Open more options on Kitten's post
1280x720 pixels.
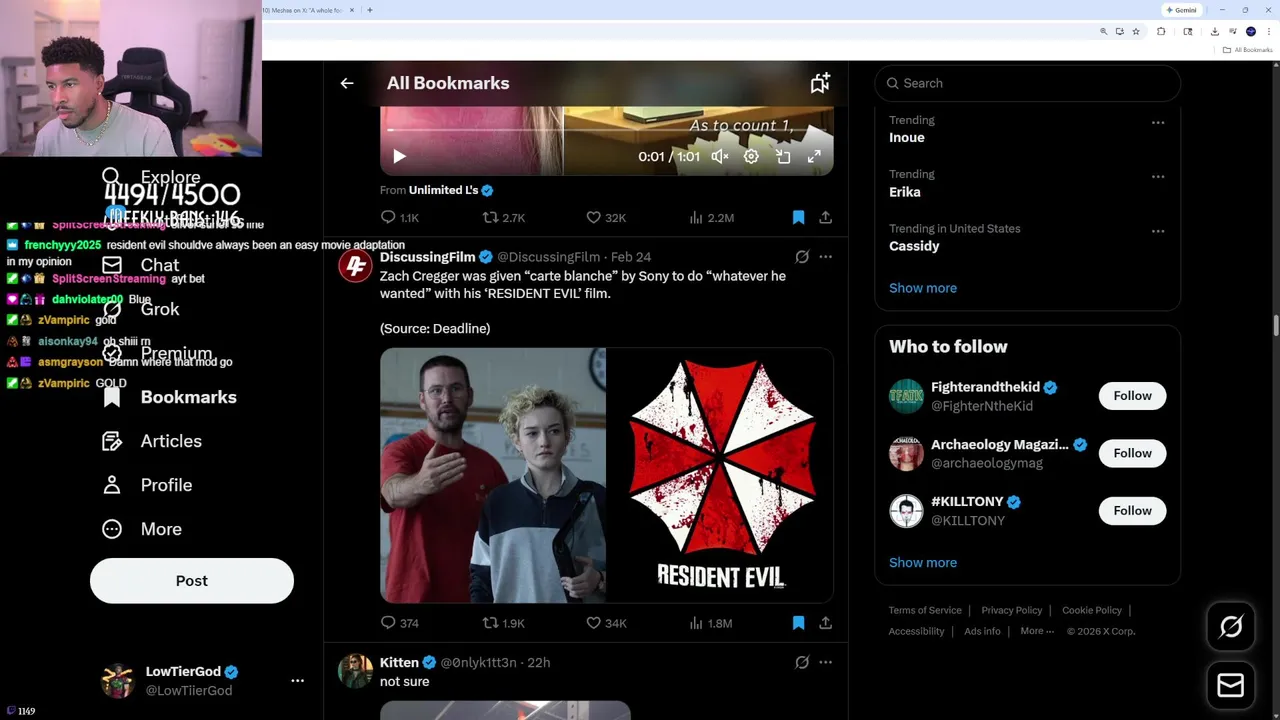[x=825, y=662]
